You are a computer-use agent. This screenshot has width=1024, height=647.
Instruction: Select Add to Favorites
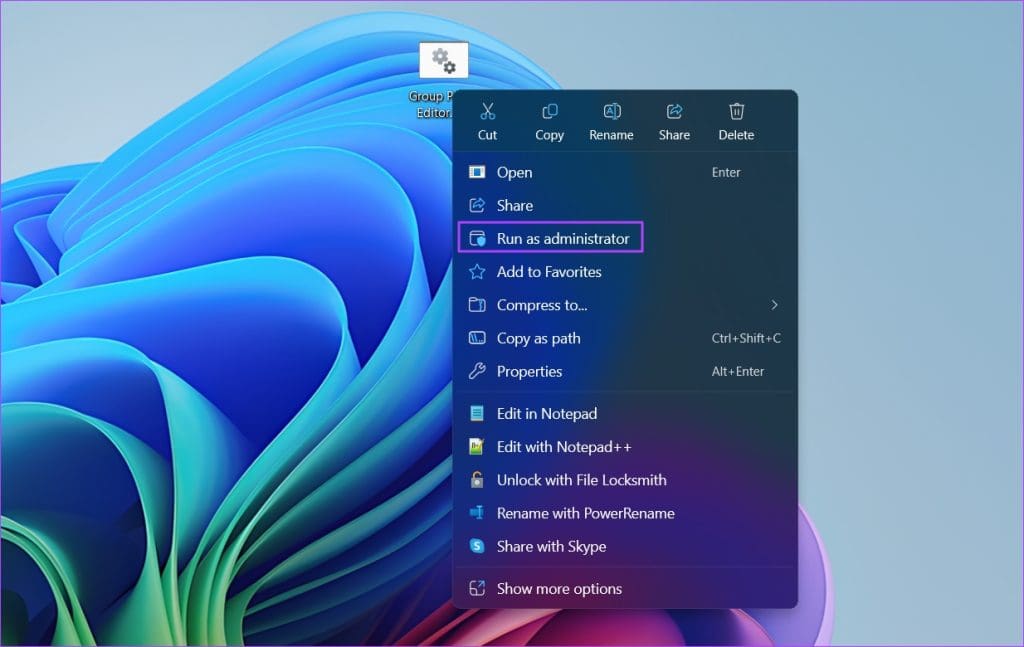(x=550, y=272)
